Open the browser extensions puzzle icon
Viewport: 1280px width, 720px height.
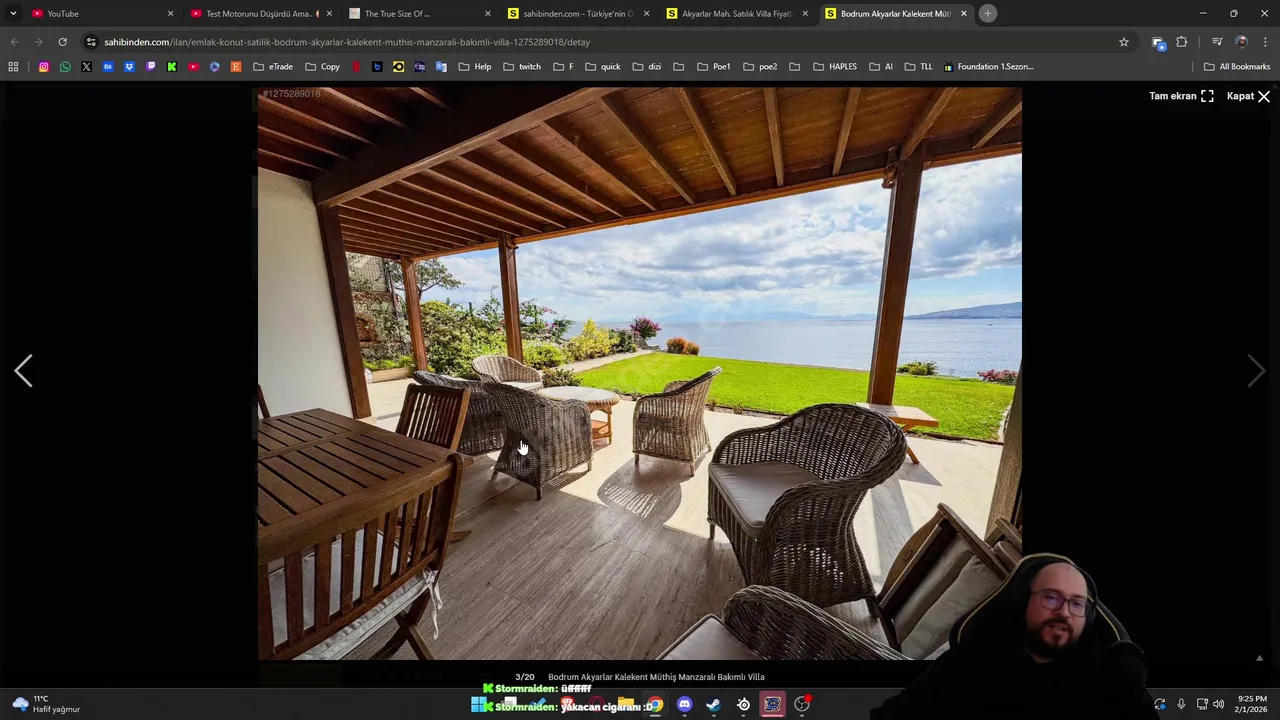1182,42
